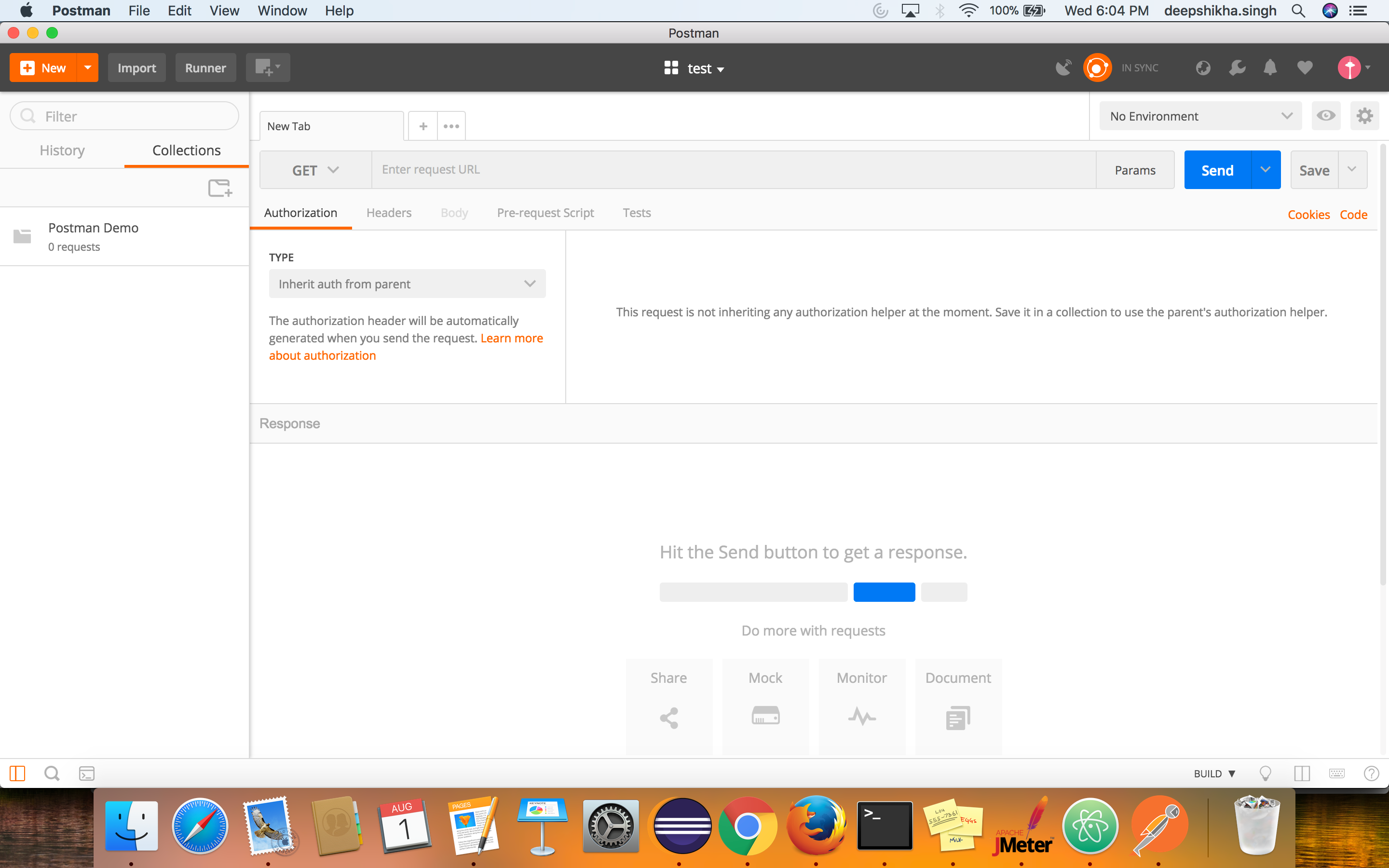Viewport: 1389px width, 868px height.
Task: Click the heart favorites icon
Action: tap(1305, 67)
